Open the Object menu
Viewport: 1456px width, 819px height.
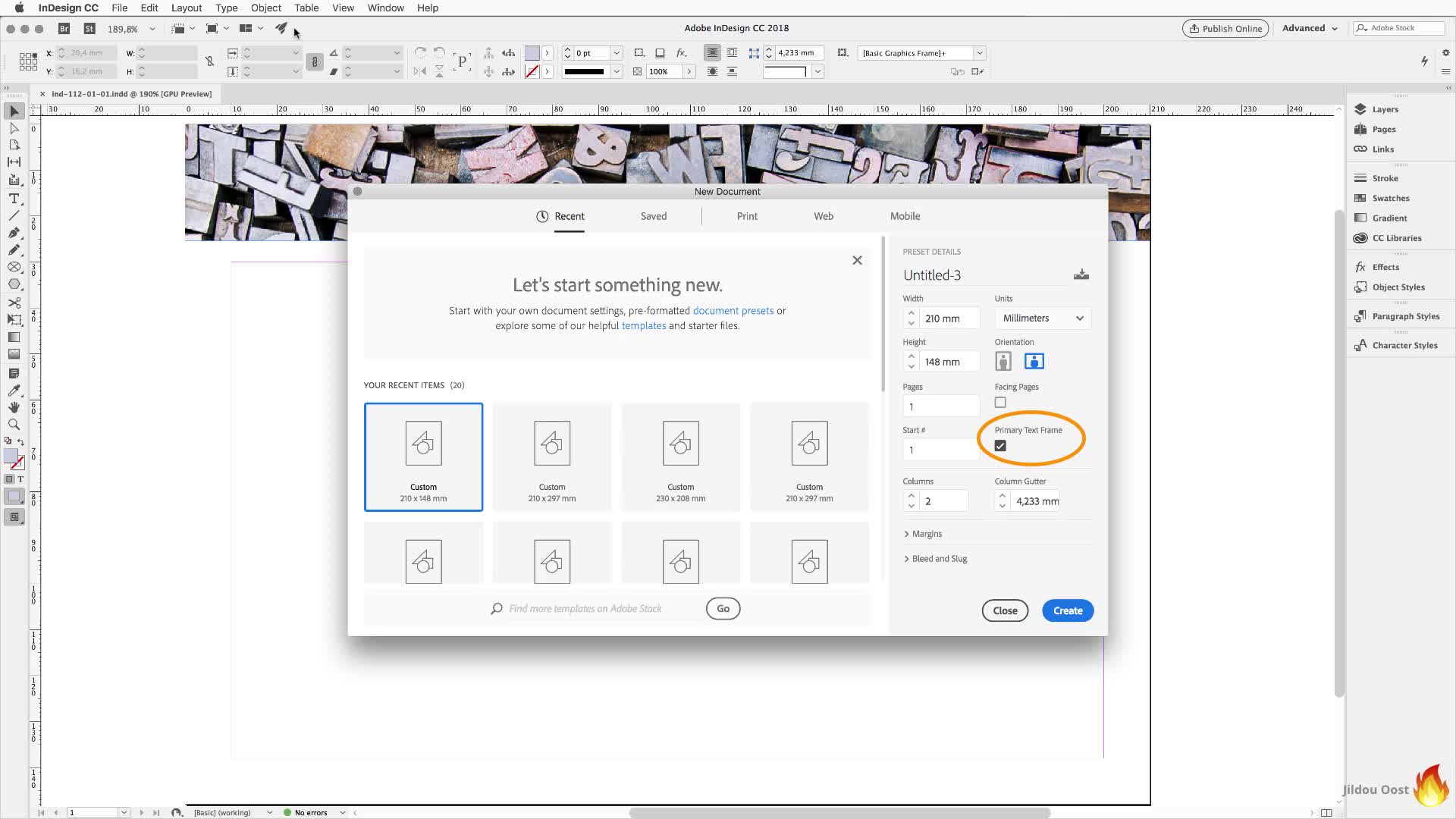click(265, 8)
